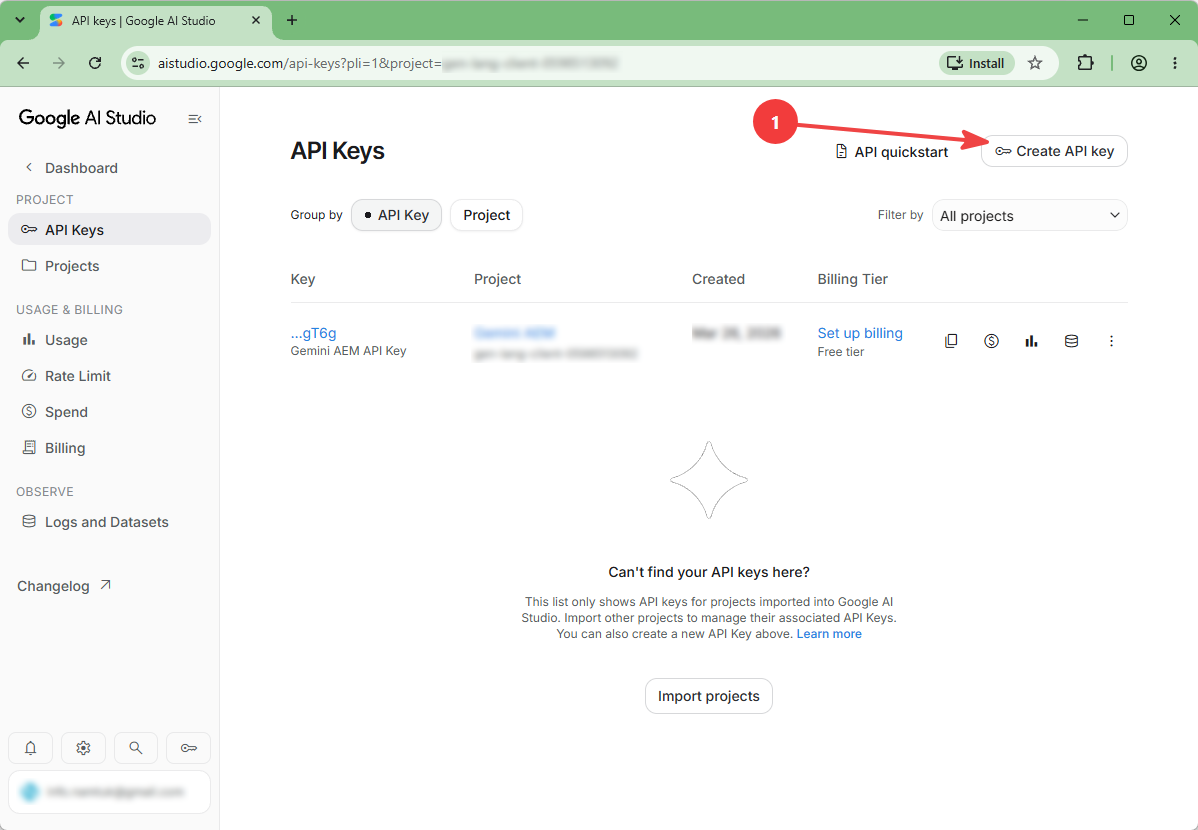Screen dimensions: 1198x830
Task: Open browser profile icon
Action: (x=1138, y=63)
